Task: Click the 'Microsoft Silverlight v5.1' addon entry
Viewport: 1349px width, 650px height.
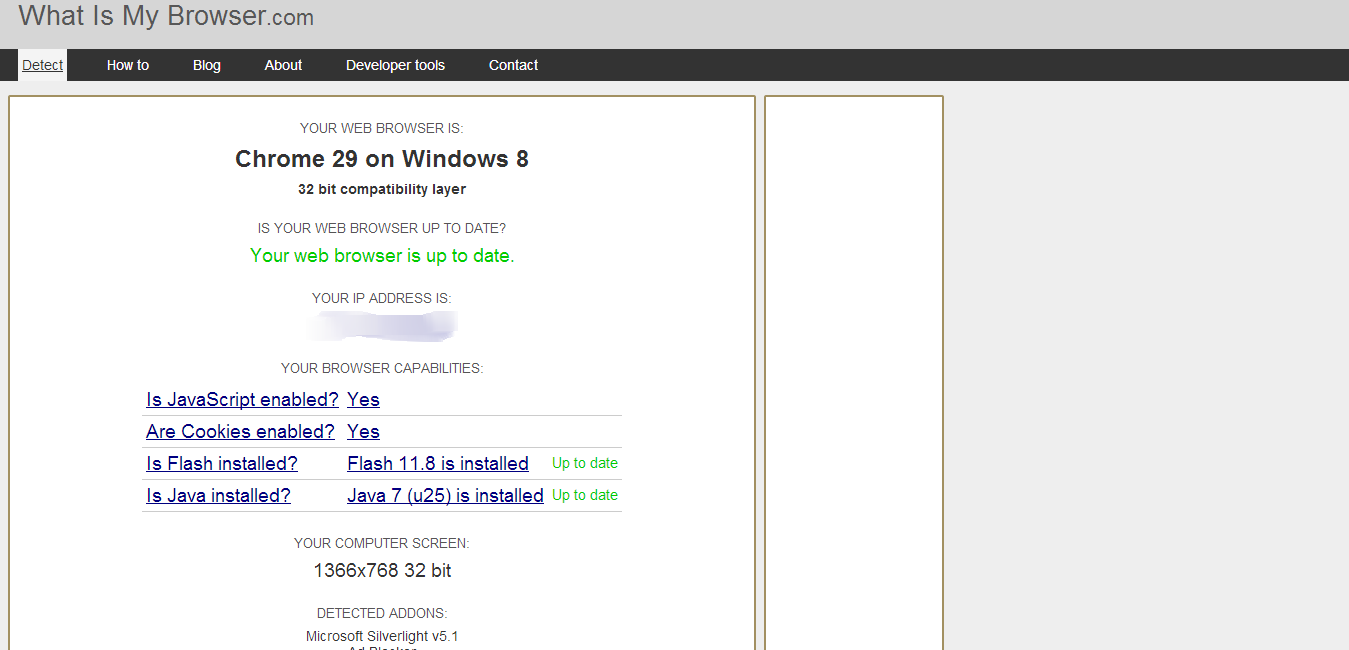Action: 382,636
